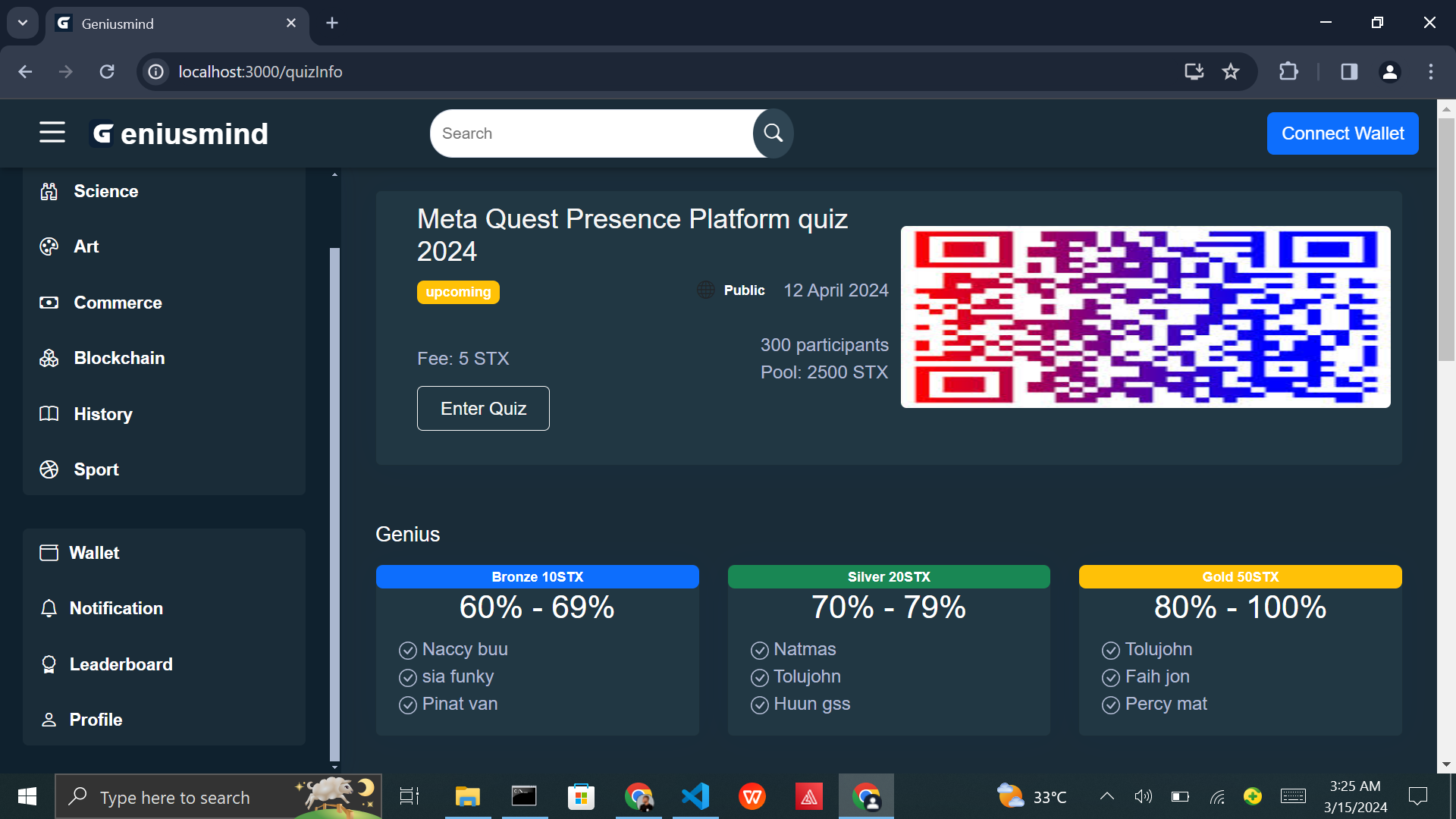
Task: Click the Gold 50STX yellow badge
Action: (x=1240, y=577)
